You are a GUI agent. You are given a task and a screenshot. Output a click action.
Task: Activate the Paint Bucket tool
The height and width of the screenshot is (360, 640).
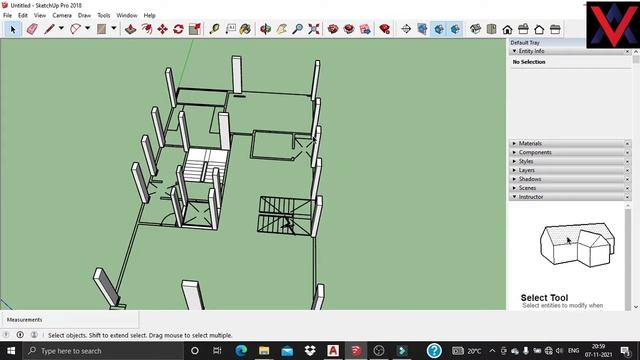[x=245, y=29]
